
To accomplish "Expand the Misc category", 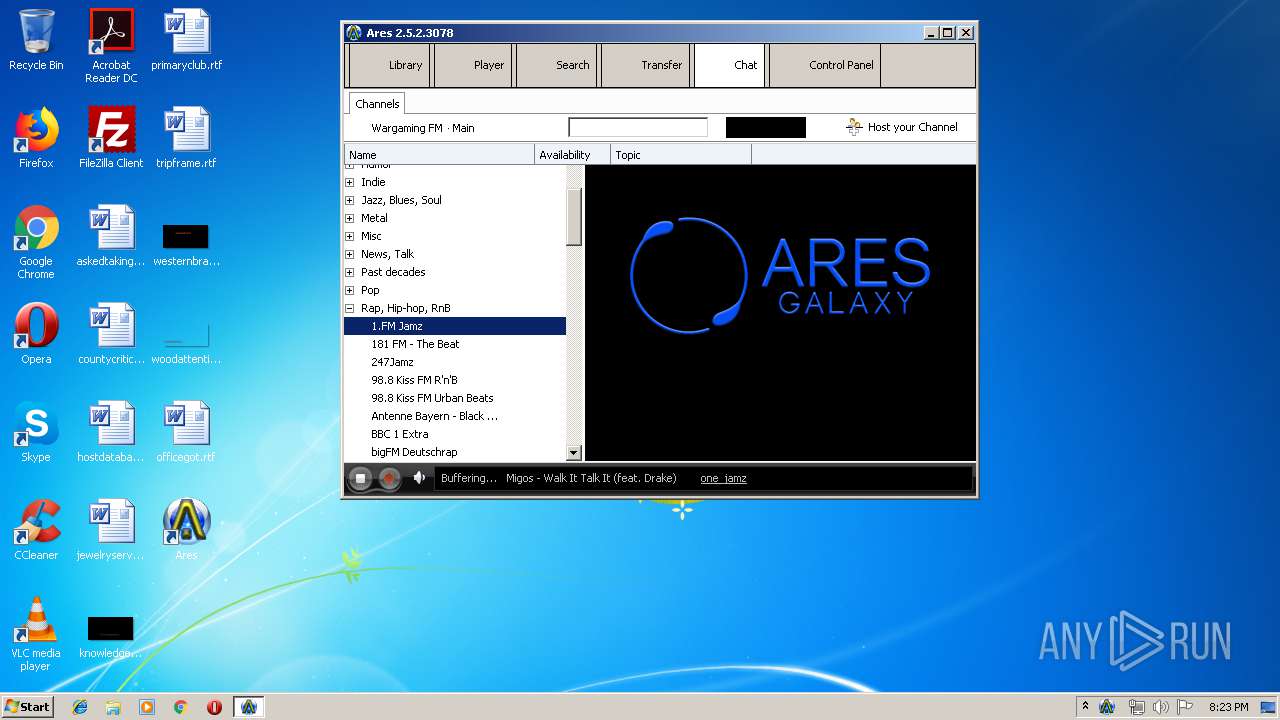I will (x=350, y=236).
